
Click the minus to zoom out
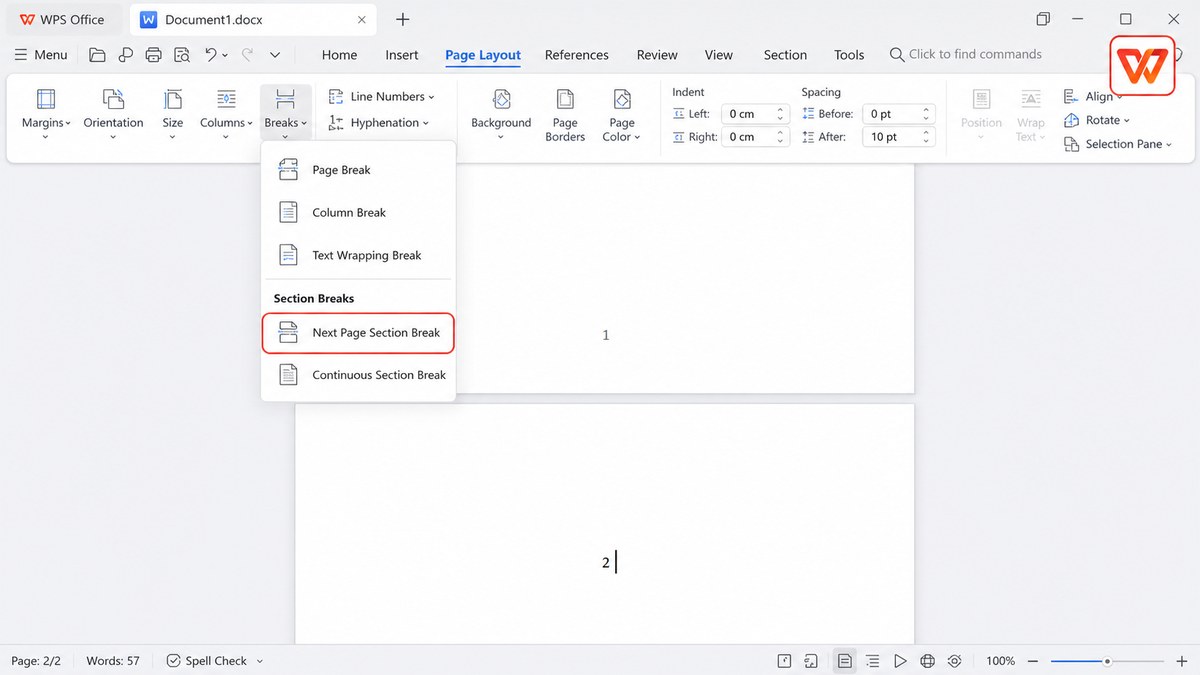coord(1033,661)
